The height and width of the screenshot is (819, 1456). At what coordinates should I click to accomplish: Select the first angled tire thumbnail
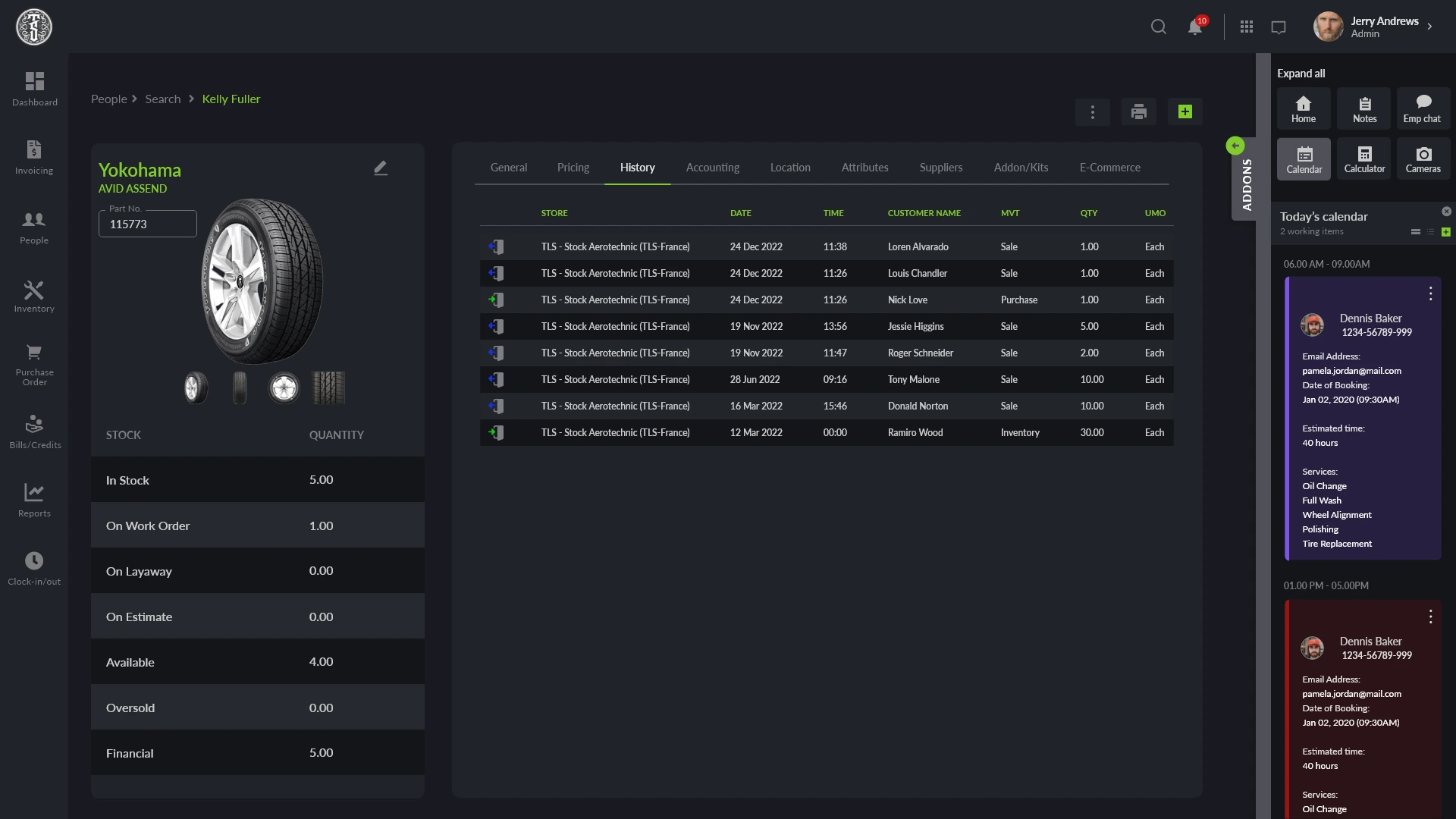[196, 388]
